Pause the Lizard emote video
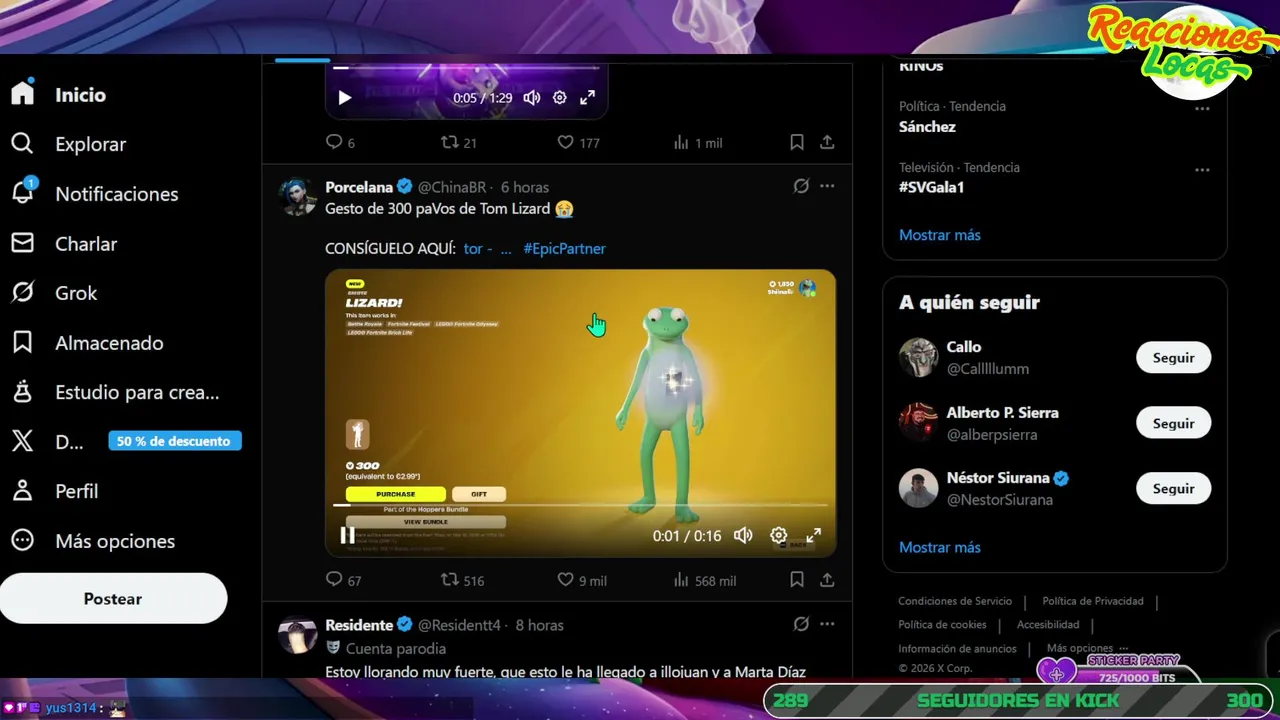The width and height of the screenshot is (1280, 720). coord(347,535)
